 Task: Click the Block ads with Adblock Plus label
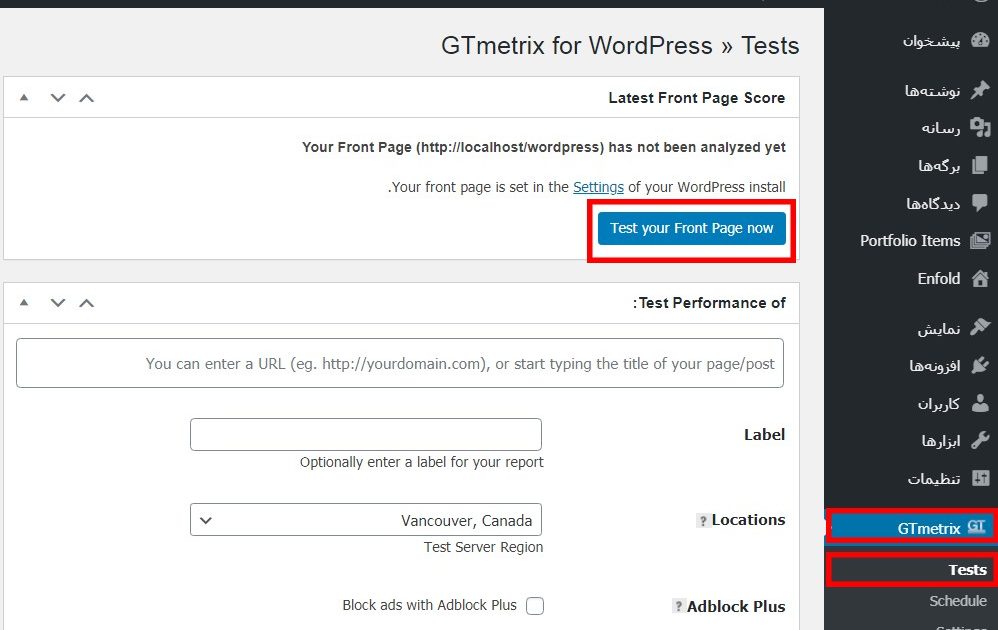[430, 605]
